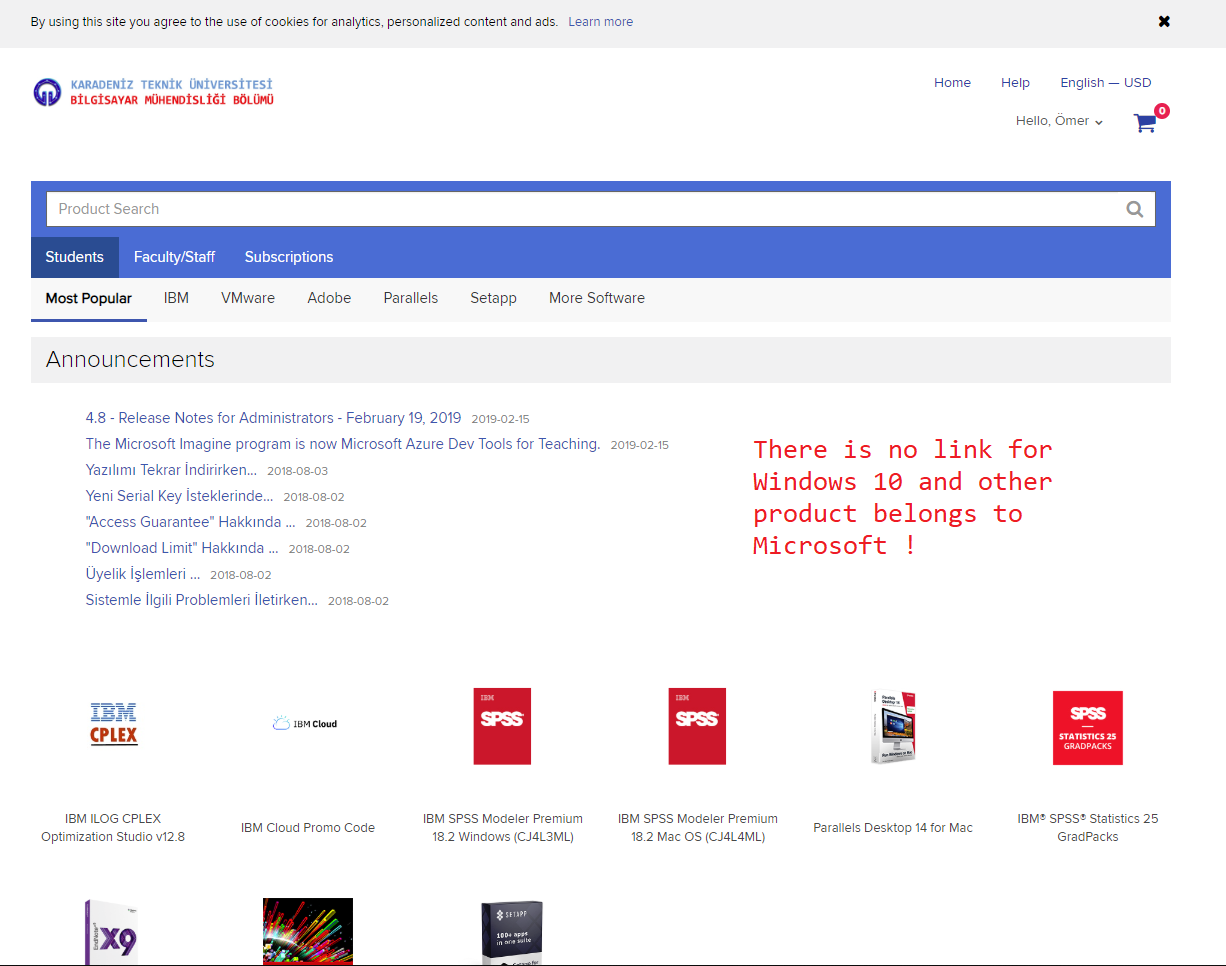Open the Microsoft Imagine program announcement
This screenshot has height=966, width=1226.
pyautogui.click(x=343, y=444)
